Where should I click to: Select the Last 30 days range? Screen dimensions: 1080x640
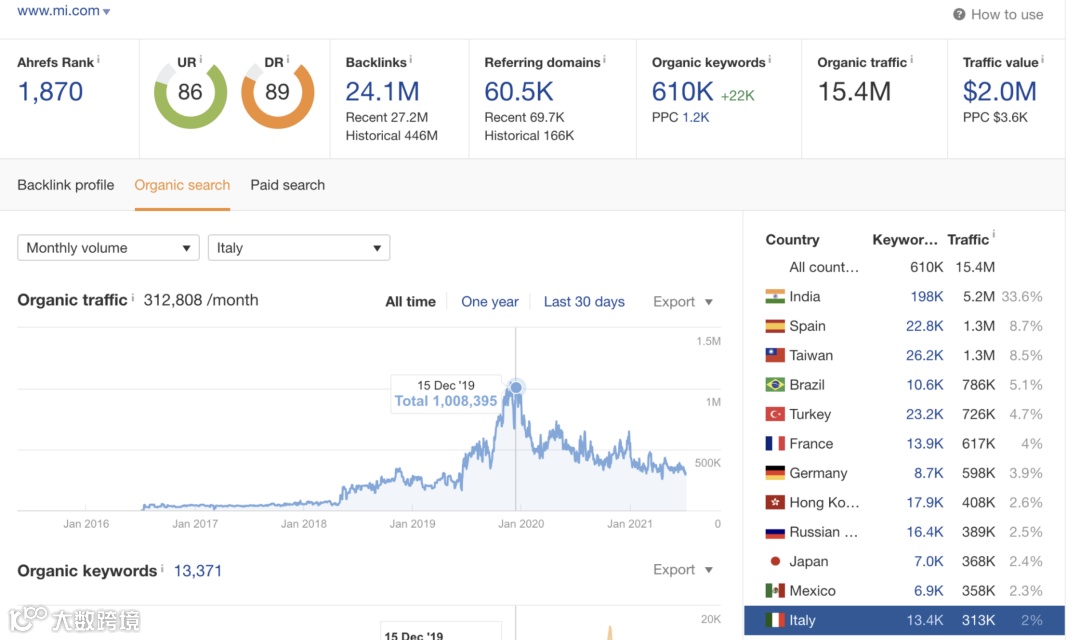point(584,302)
